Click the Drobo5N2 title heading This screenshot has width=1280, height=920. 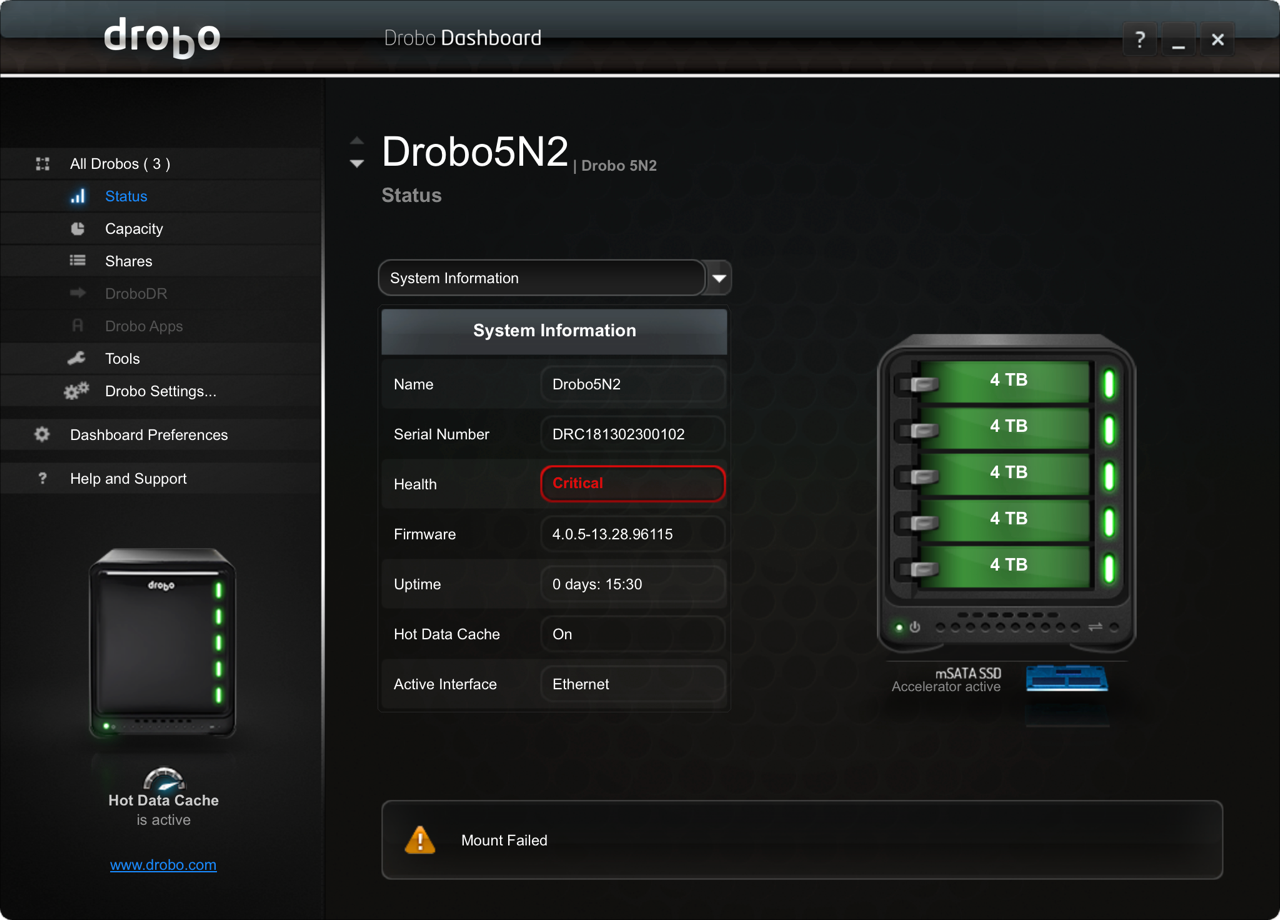(x=475, y=152)
